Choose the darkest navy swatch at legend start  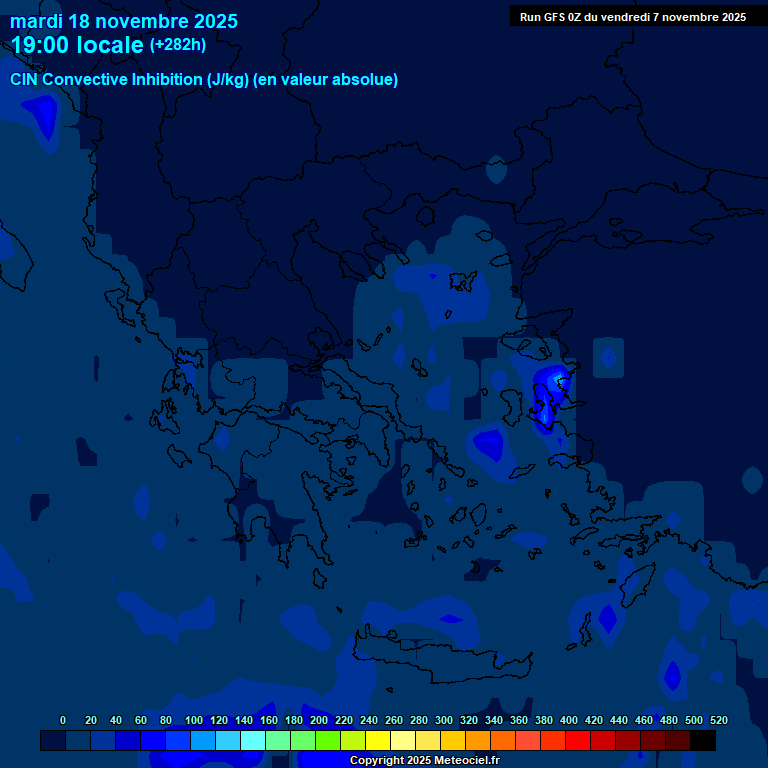[x=53, y=741]
